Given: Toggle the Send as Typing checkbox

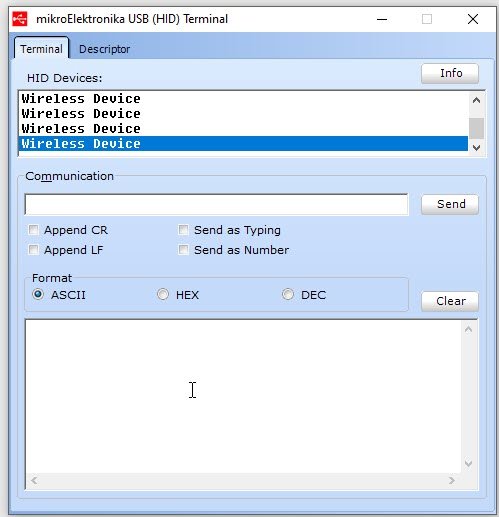Looking at the screenshot, I should pos(183,230).
